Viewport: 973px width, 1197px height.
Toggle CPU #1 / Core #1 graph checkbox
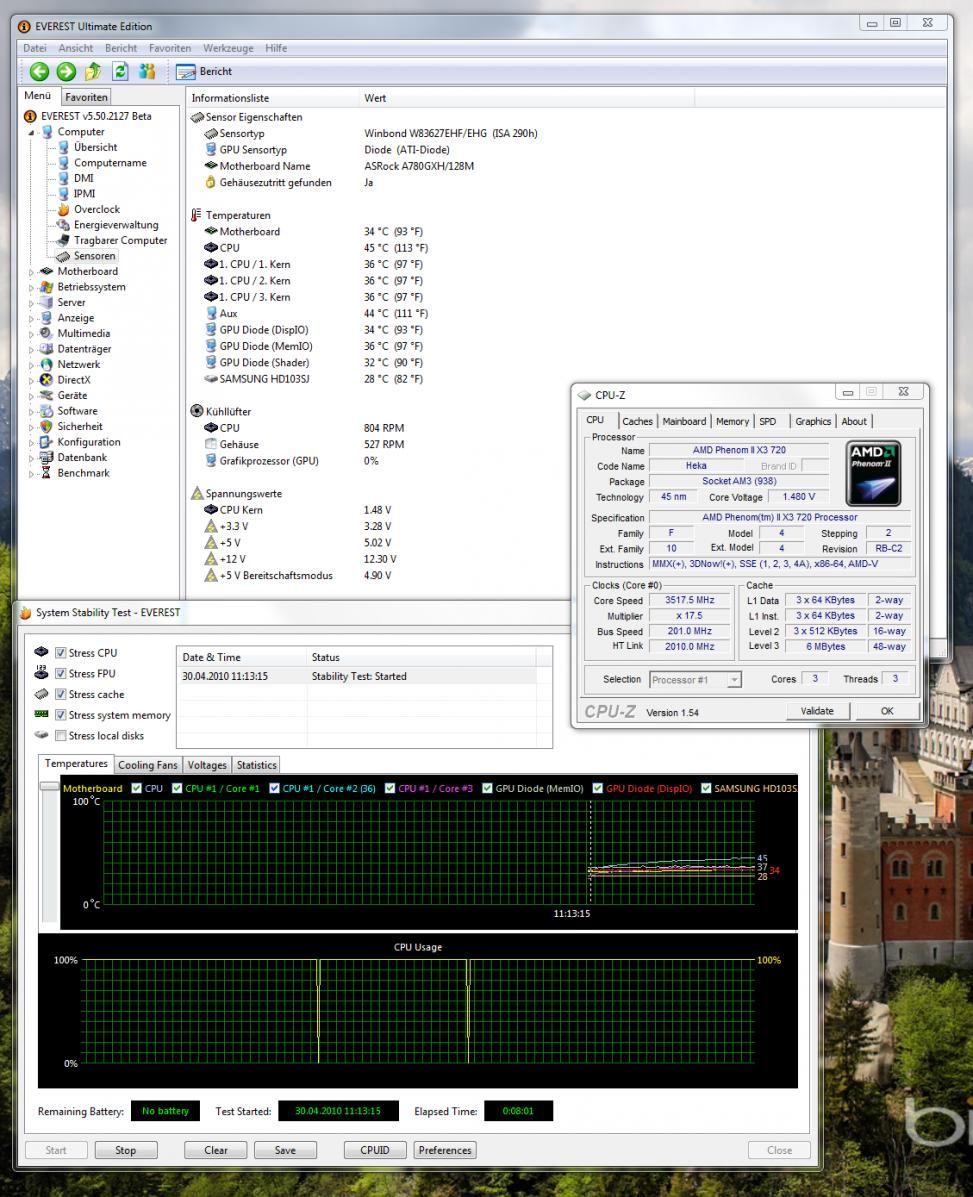[177, 789]
